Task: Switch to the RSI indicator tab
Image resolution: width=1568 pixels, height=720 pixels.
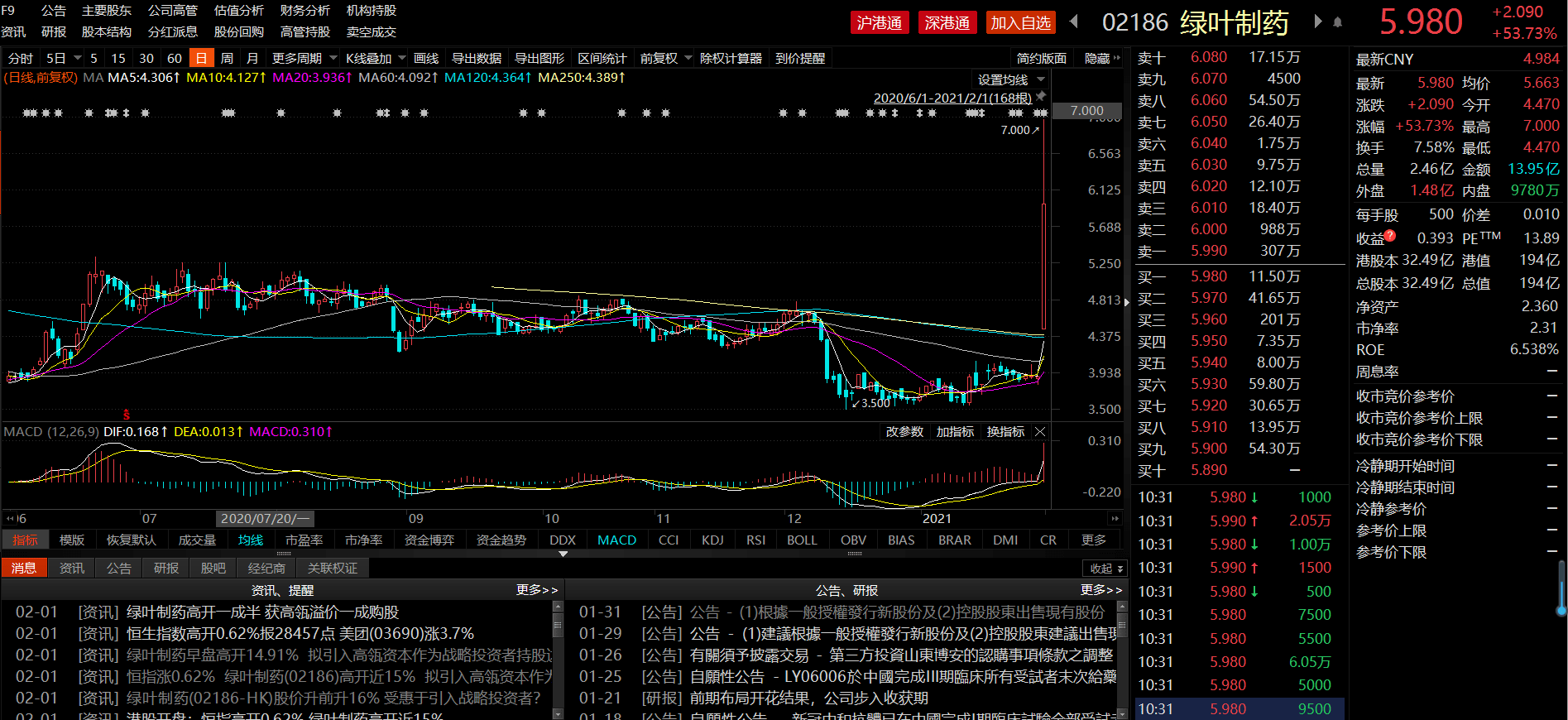Action: point(755,540)
